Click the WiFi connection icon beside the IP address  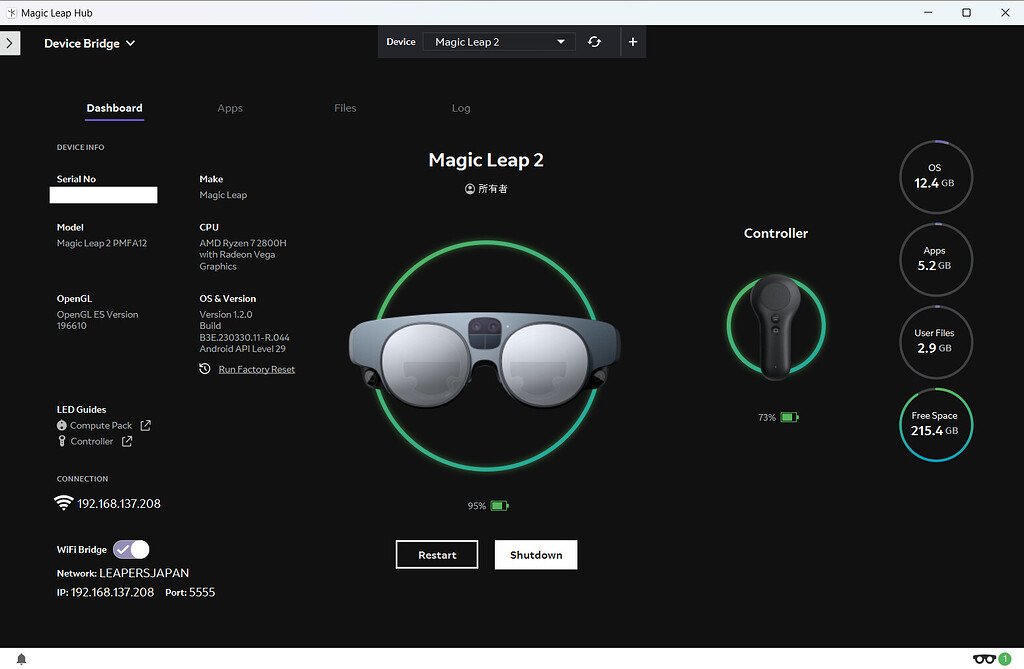(63, 503)
